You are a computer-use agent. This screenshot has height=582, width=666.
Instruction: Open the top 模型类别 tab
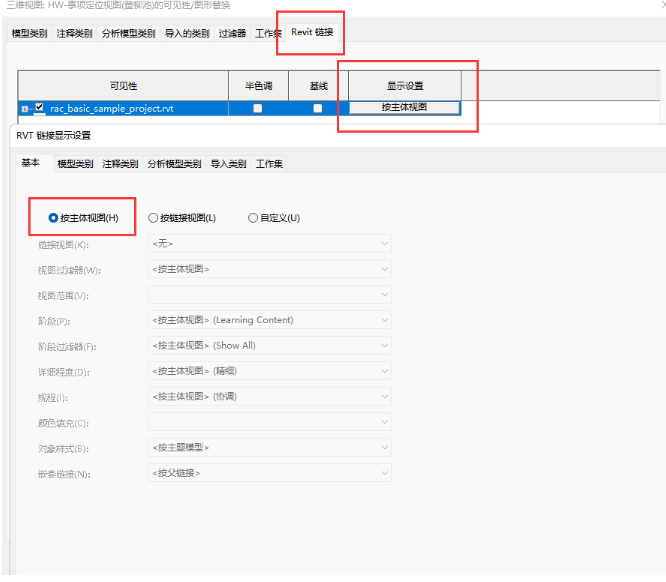point(30,34)
